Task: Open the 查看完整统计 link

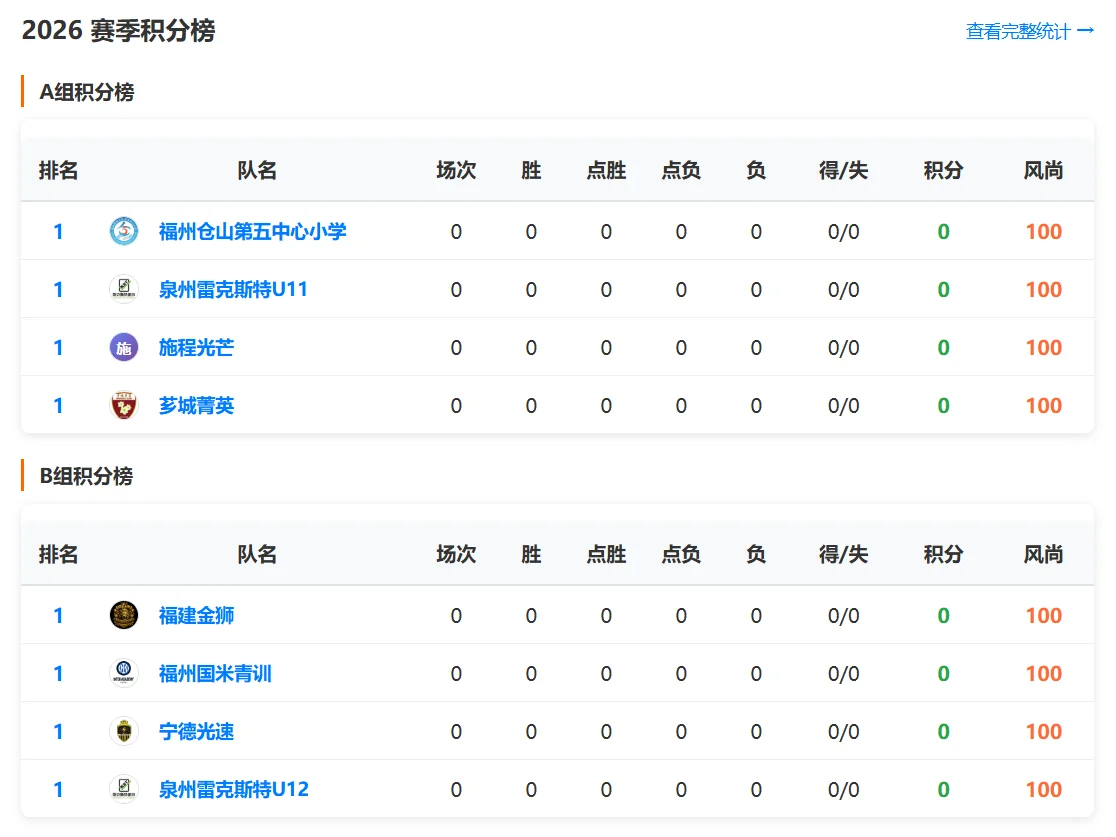Action: [1029, 31]
